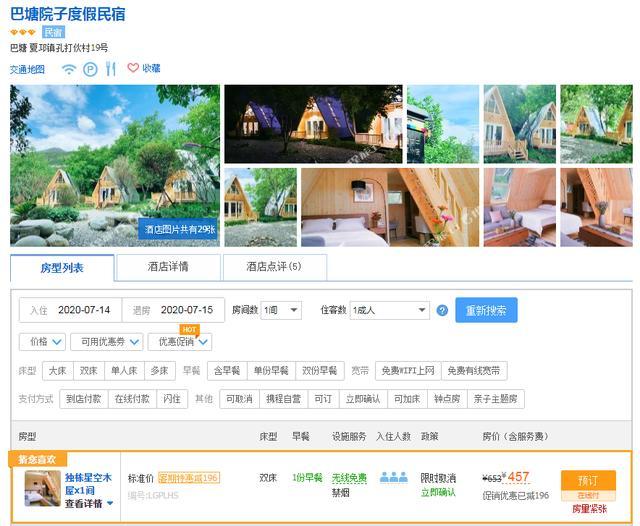Expand the 可用优惠券 dropdown
The image size is (640, 526).
(107, 342)
